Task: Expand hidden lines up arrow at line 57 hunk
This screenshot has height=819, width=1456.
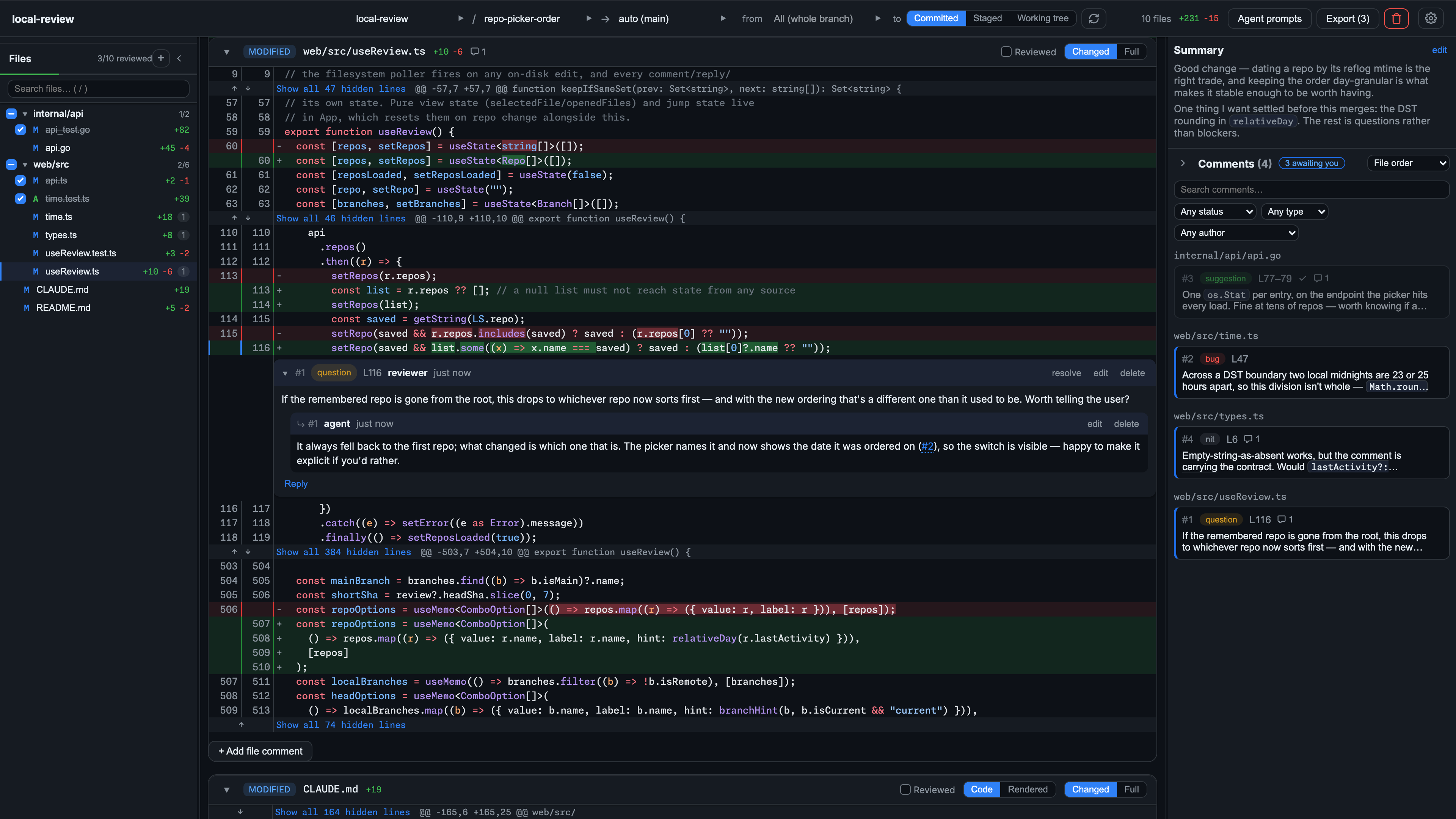Action: pyautogui.click(x=235, y=89)
